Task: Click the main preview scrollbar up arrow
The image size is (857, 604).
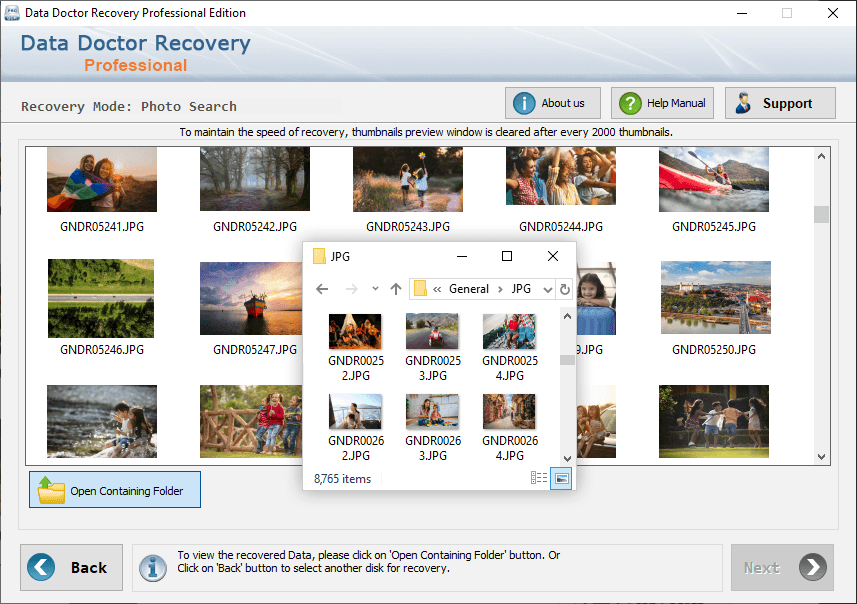Action: (x=821, y=156)
